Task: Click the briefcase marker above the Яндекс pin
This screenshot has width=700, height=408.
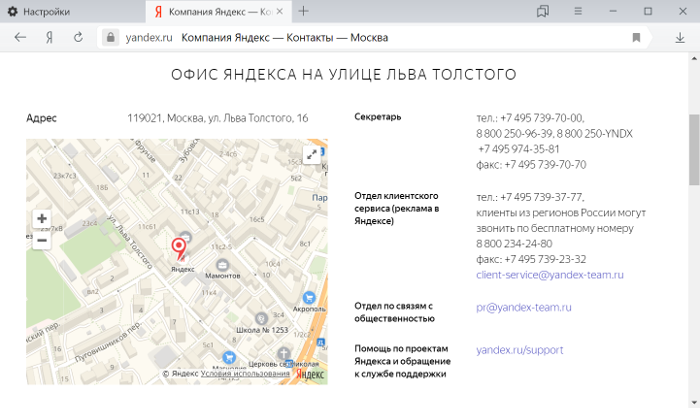Action: click(185, 237)
